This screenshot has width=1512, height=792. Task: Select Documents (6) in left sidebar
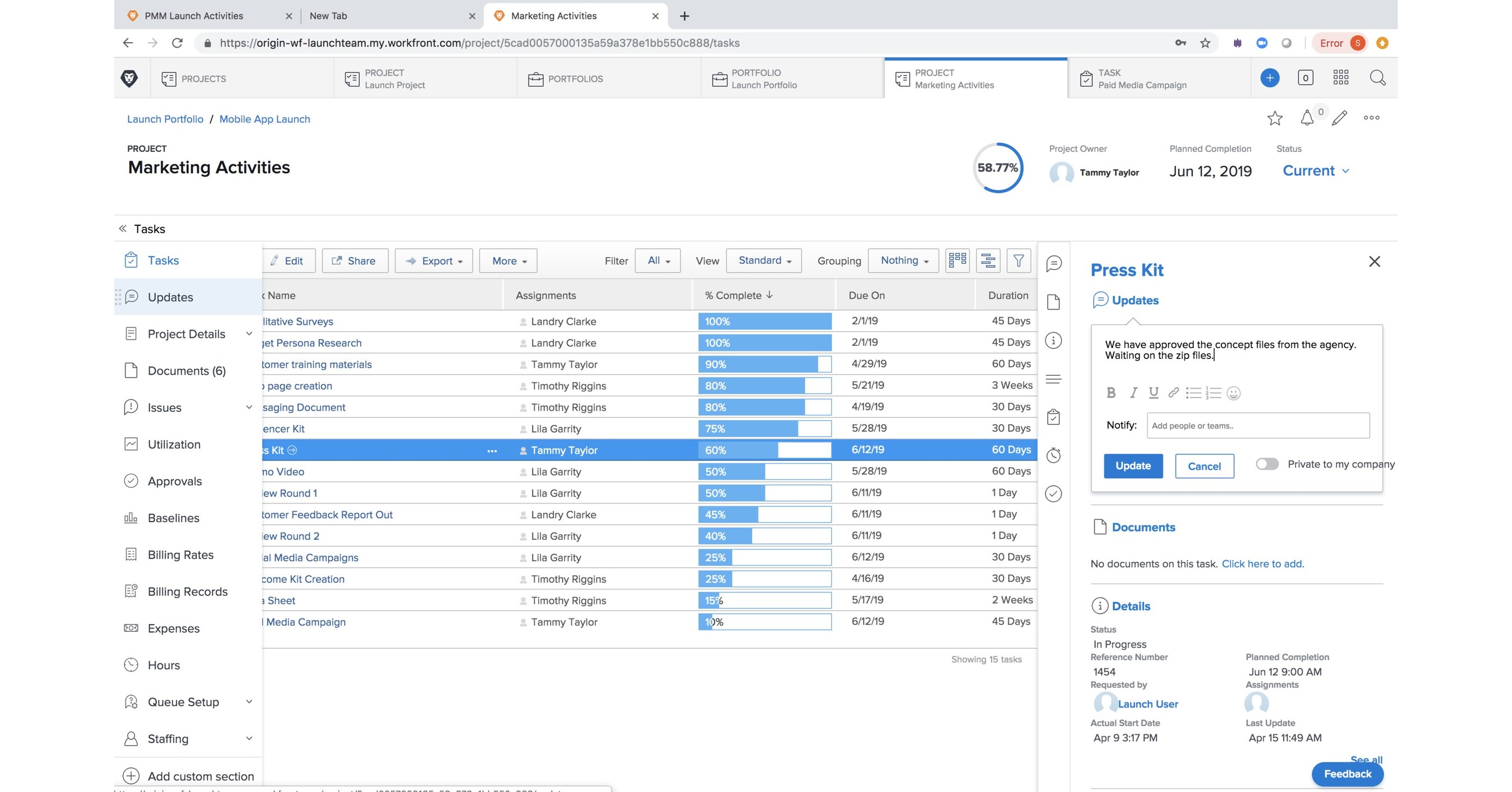coord(188,370)
